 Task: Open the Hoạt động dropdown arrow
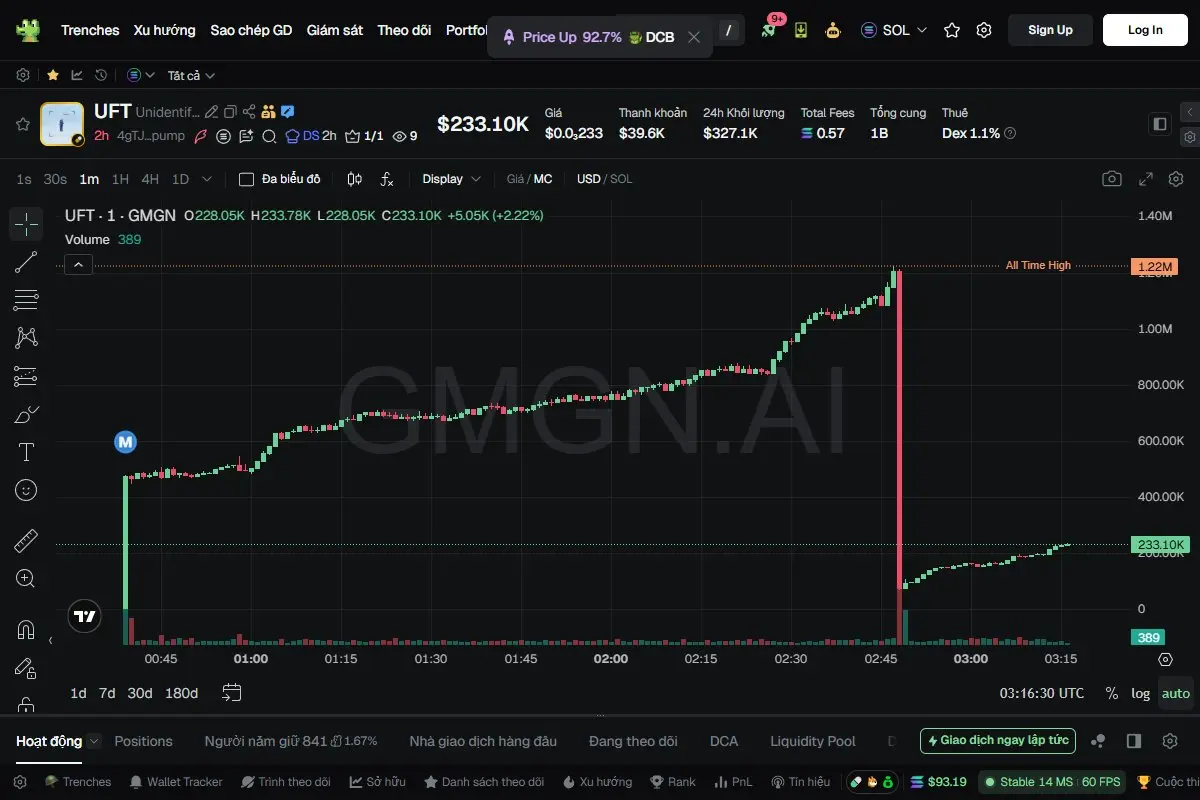[x=94, y=741]
